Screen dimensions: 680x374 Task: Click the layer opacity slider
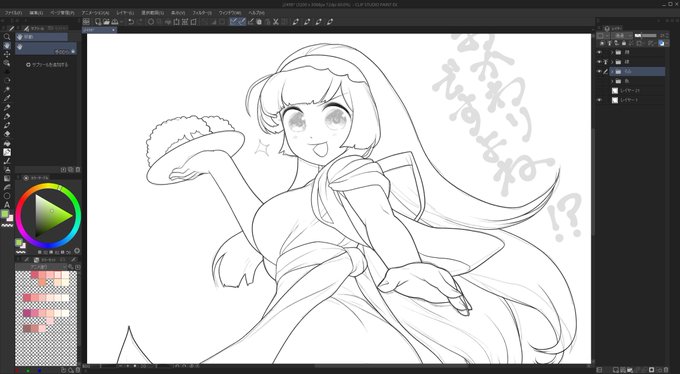[645, 35]
